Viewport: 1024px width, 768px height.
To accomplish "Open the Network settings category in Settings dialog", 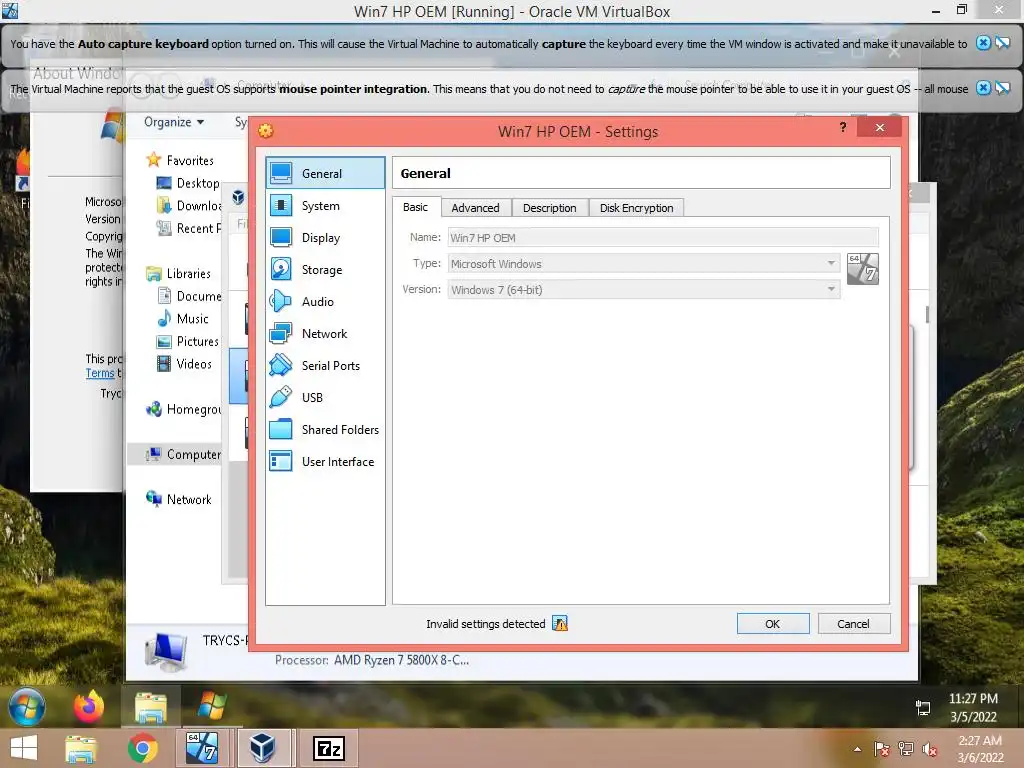I will [325, 334].
